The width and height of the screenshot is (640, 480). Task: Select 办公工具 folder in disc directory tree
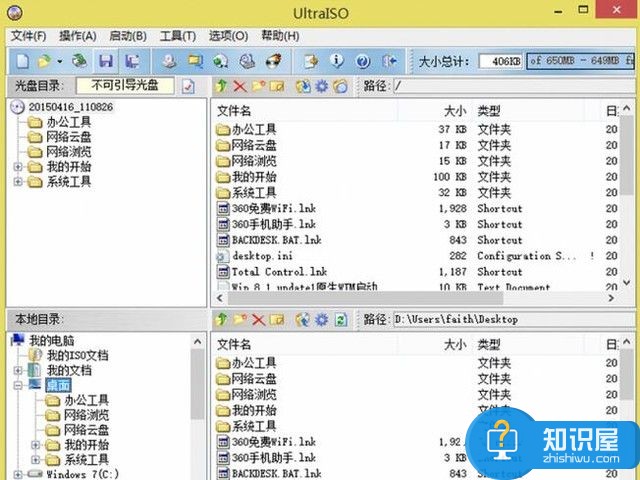tap(69, 122)
